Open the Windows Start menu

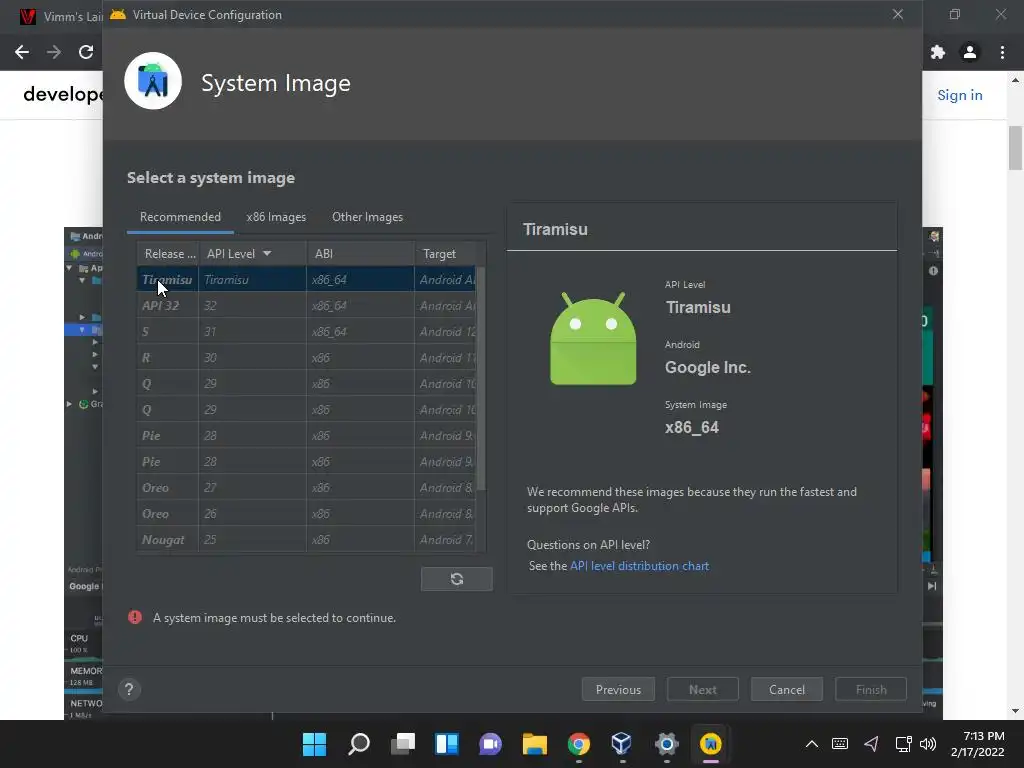(x=314, y=744)
